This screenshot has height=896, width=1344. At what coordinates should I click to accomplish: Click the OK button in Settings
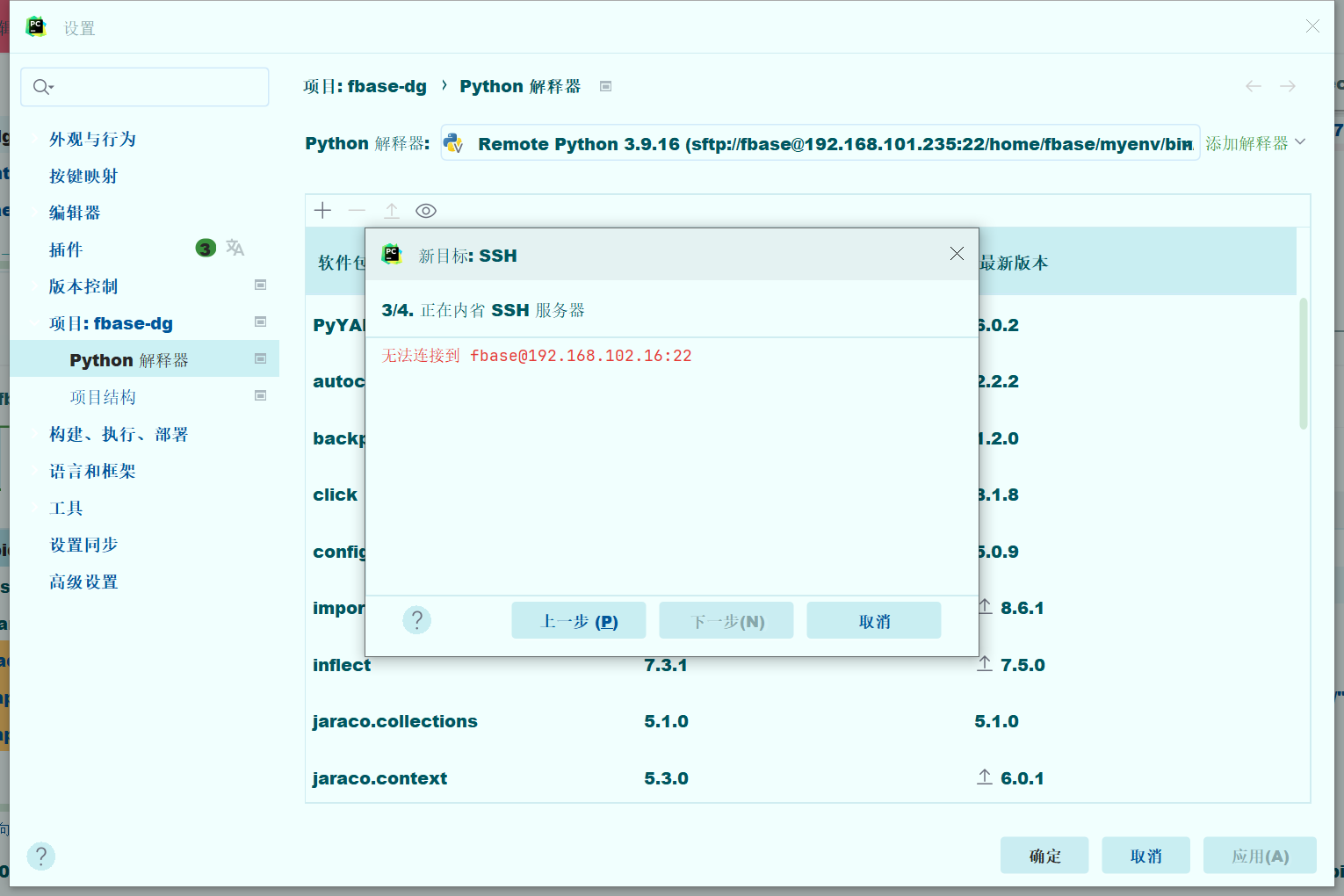click(x=1044, y=855)
